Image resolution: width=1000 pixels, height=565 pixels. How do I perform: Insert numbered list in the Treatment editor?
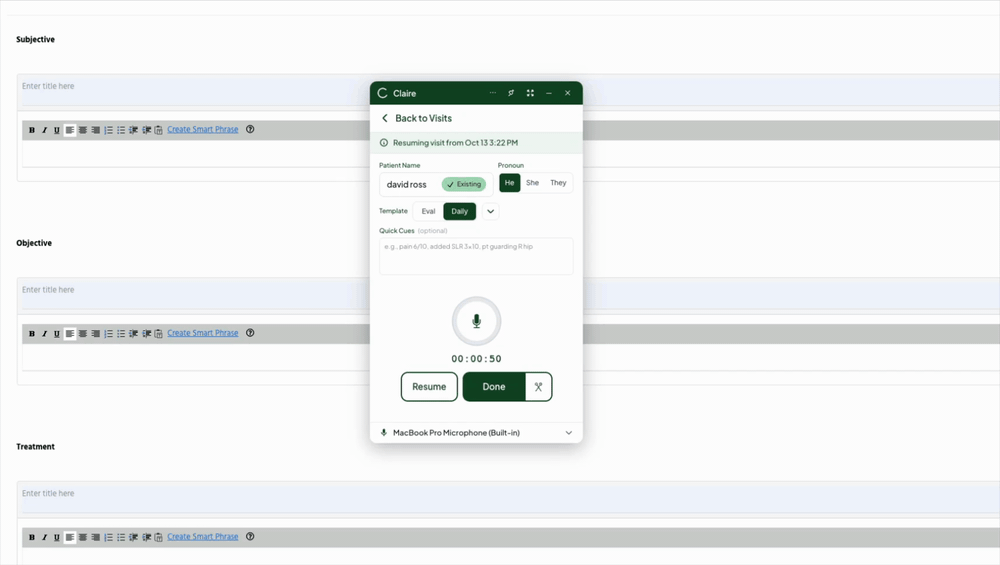108,538
